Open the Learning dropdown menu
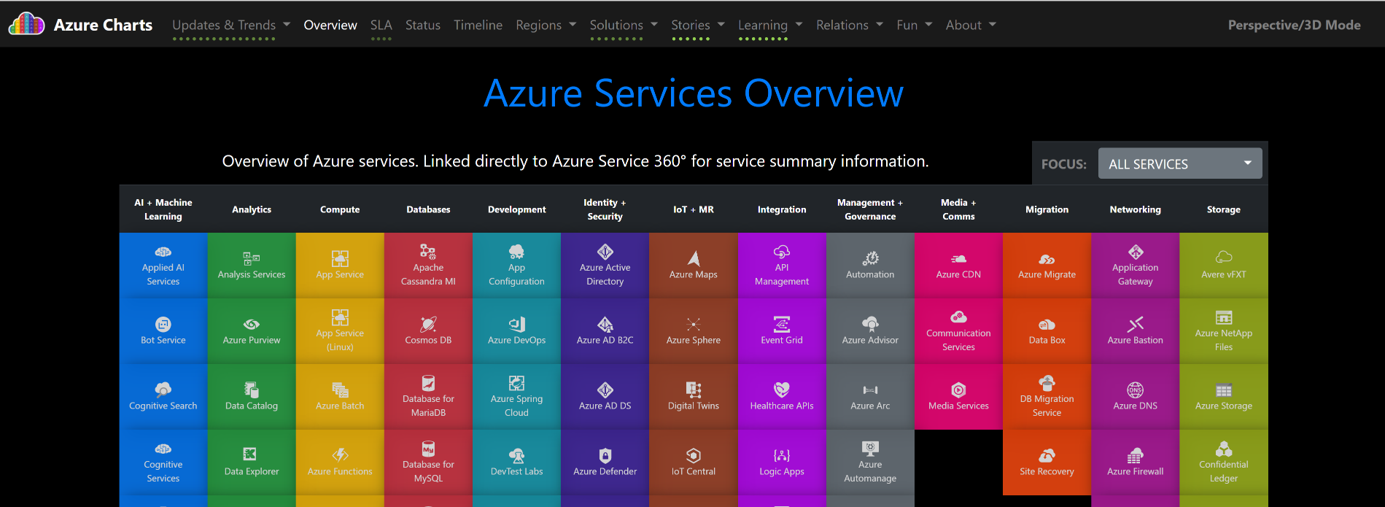1385x507 pixels. [x=770, y=25]
